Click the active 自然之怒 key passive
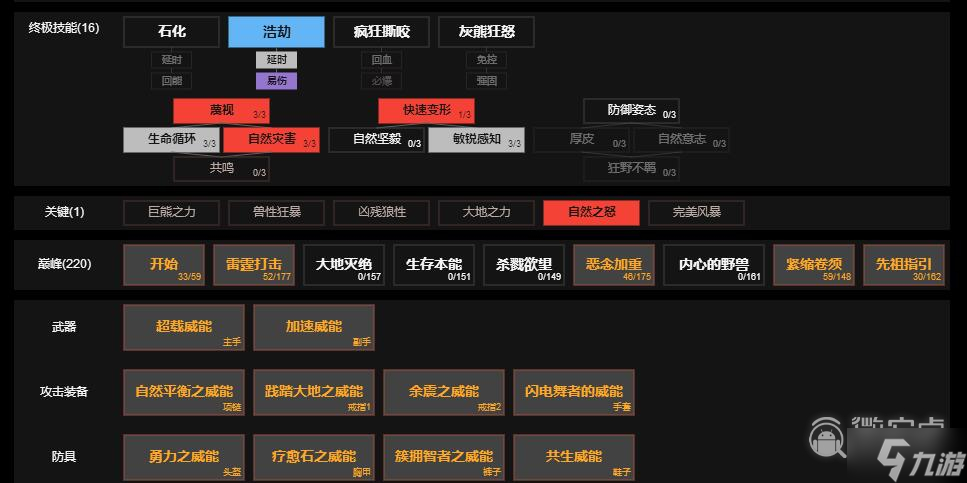The width and height of the screenshot is (967, 483). 591,213
